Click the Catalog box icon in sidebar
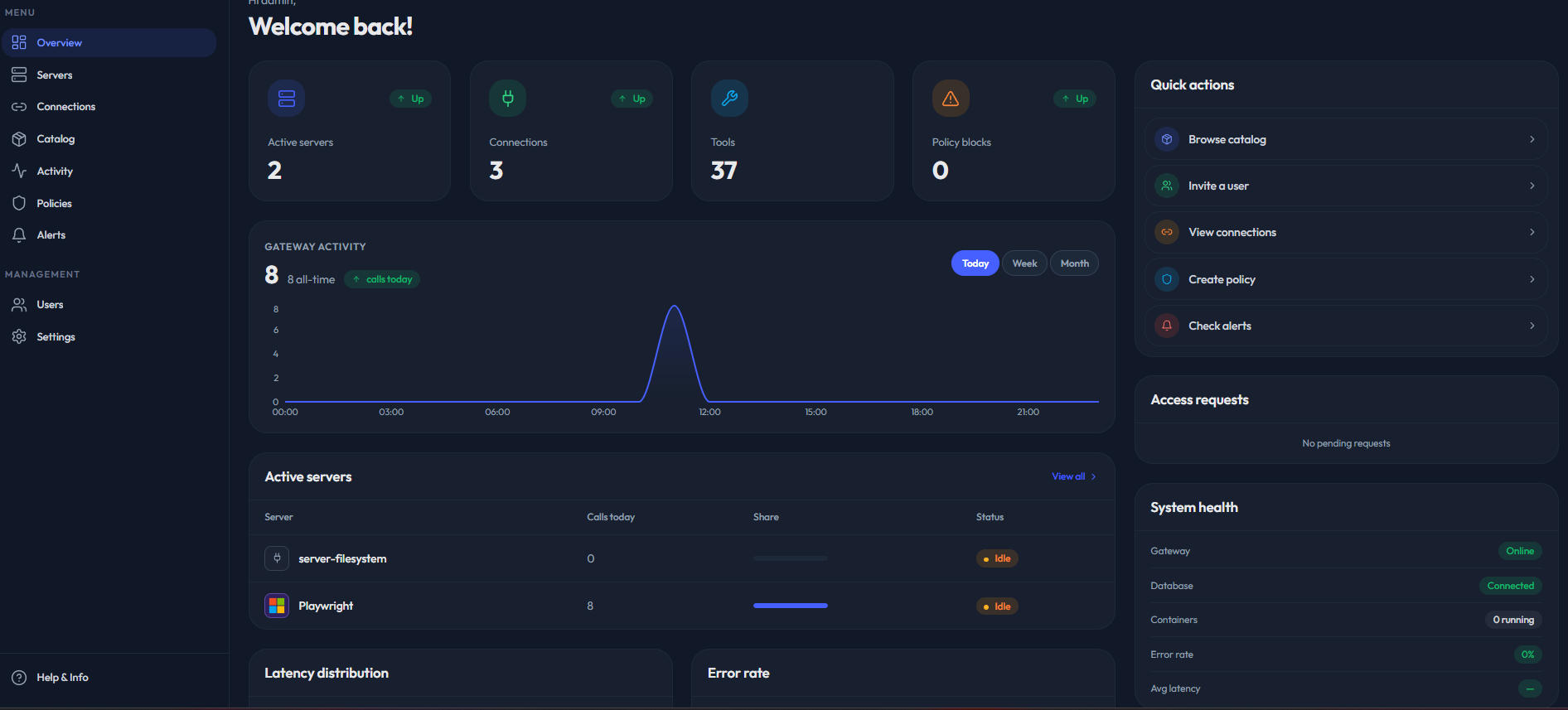 coord(19,139)
